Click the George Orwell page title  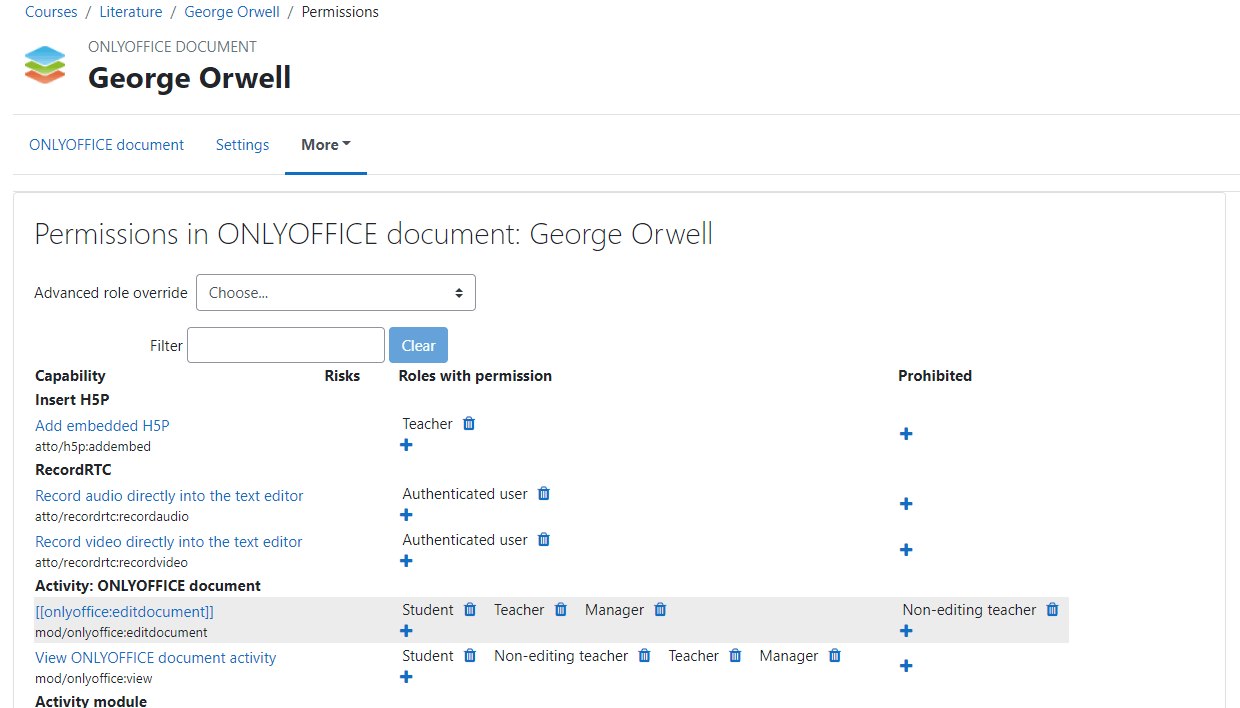[190, 78]
